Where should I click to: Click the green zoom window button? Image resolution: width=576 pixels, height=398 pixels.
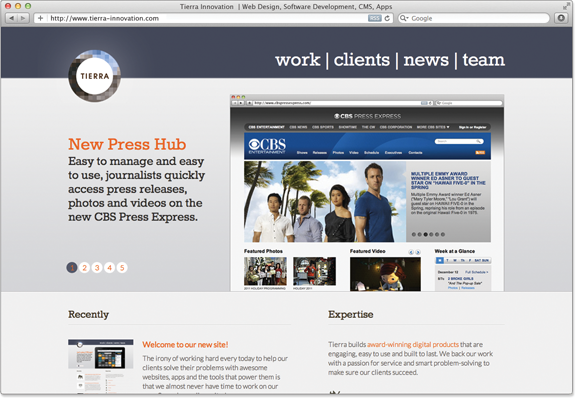(28, 6)
